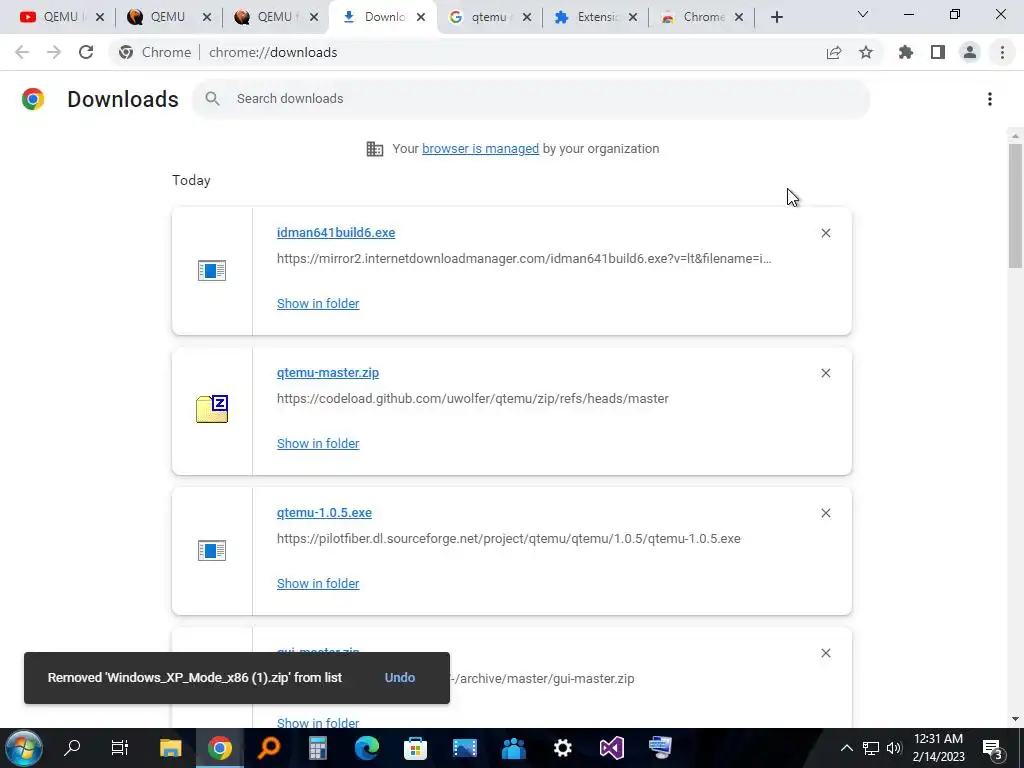
Task: Remove qtemu-master.zip from the list
Action: coord(825,373)
